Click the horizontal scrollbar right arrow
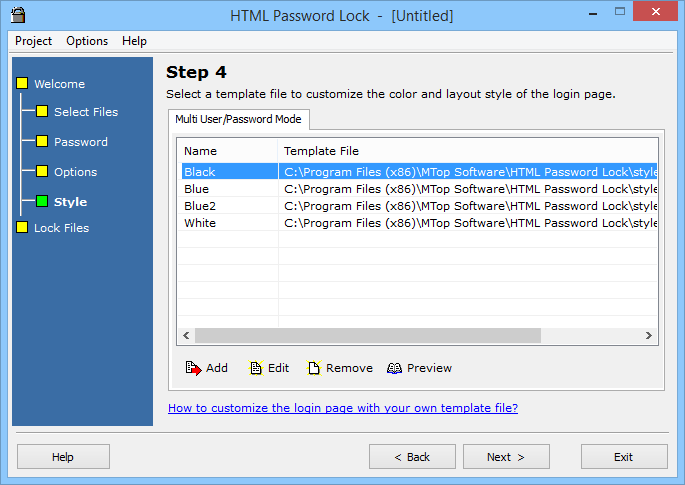Image resolution: width=685 pixels, height=485 pixels. [649, 336]
